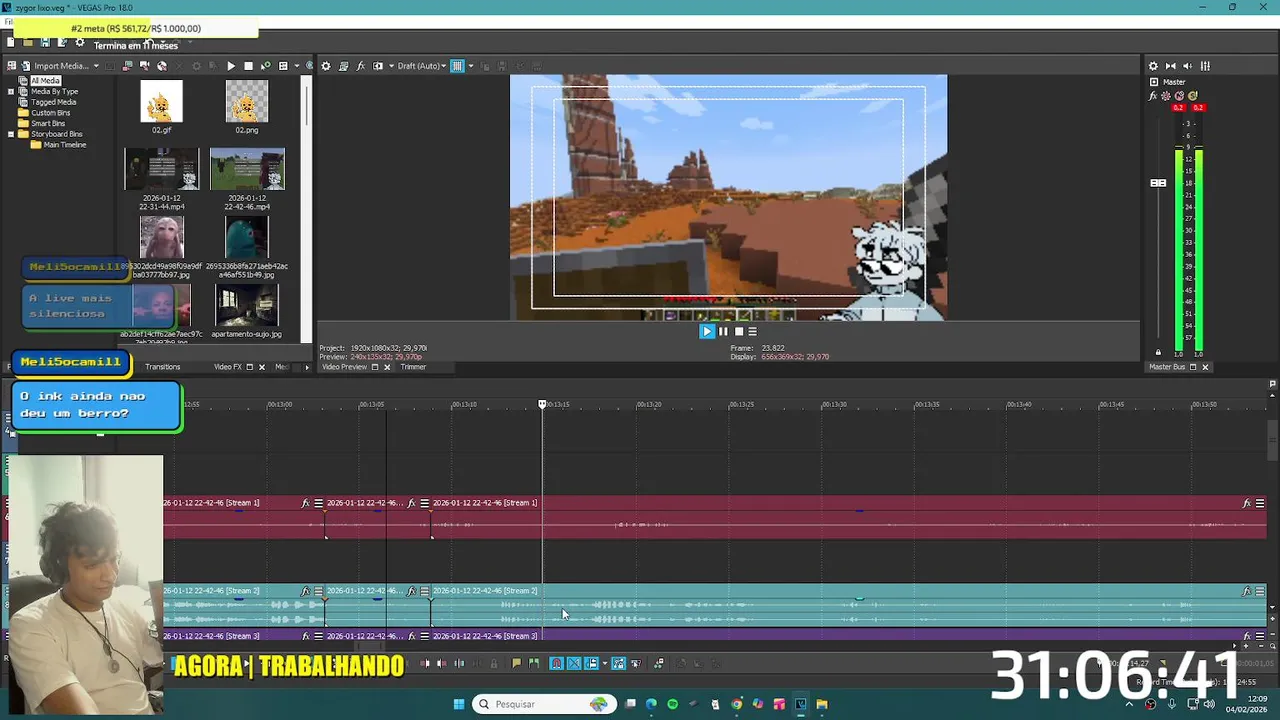
Task: Open the Import Media dropdown arrow
Action: coord(96,66)
